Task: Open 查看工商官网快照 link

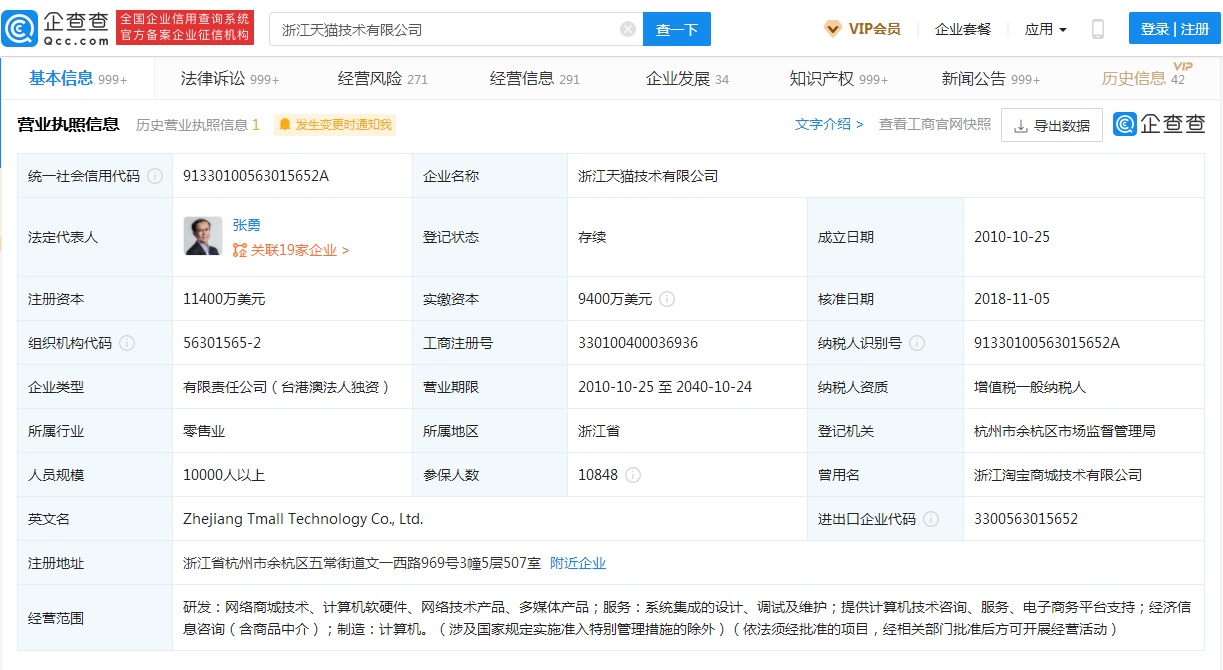Action: 935,124
